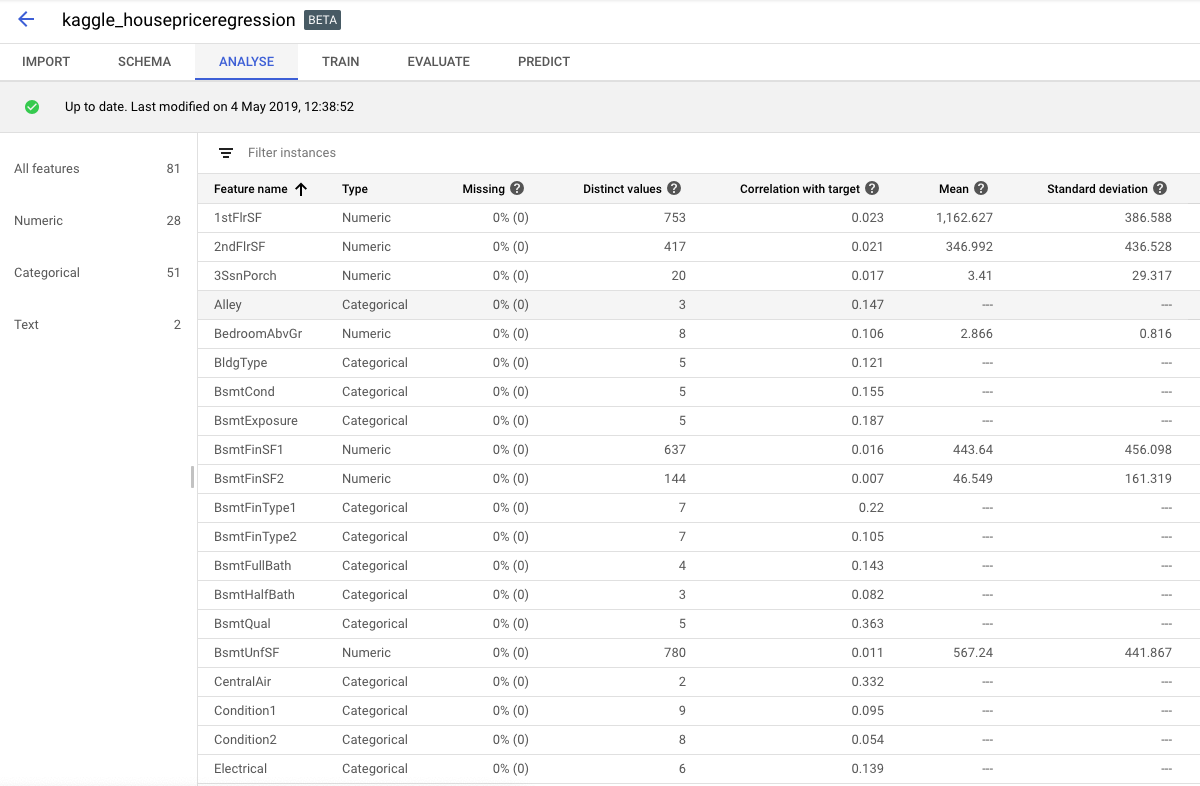The image size is (1200, 786).
Task: Open the EVALUATE tab
Action: 438,62
